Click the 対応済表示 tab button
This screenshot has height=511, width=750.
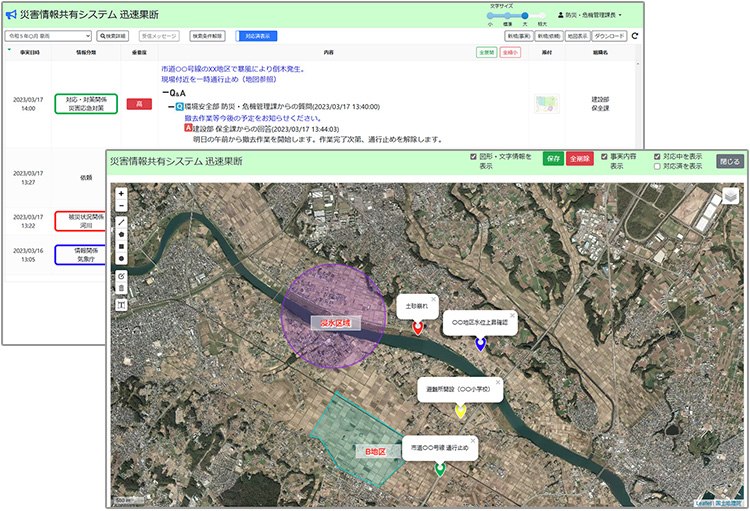[257, 36]
